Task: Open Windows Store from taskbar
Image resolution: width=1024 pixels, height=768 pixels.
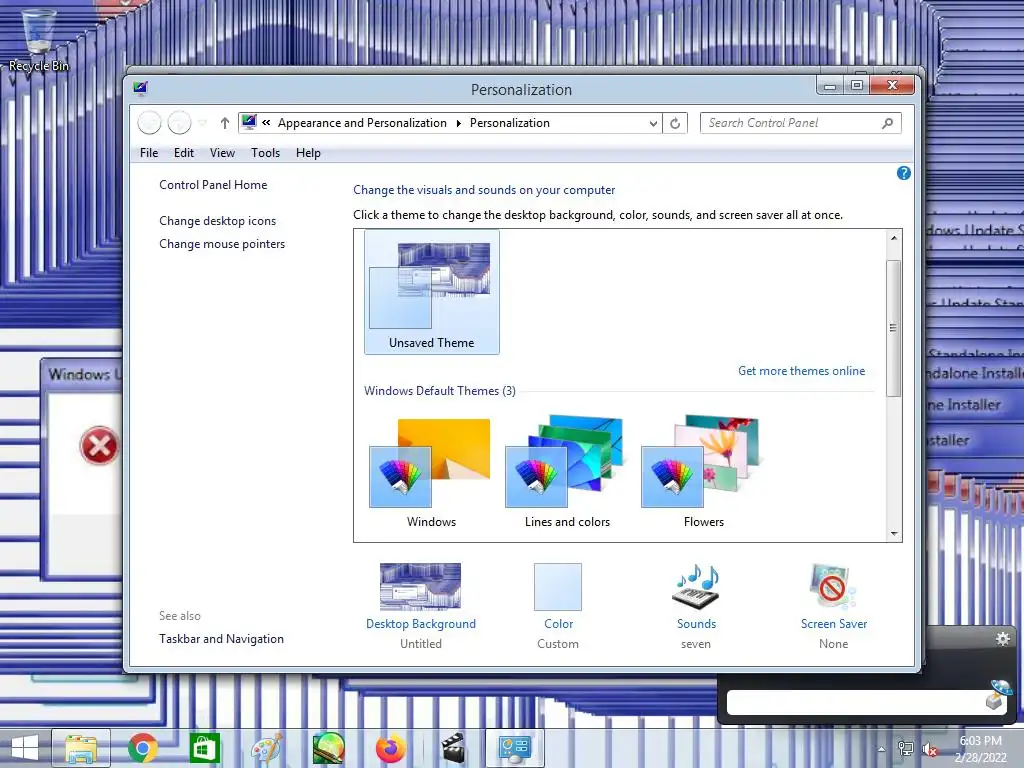Action: click(204, 748)
